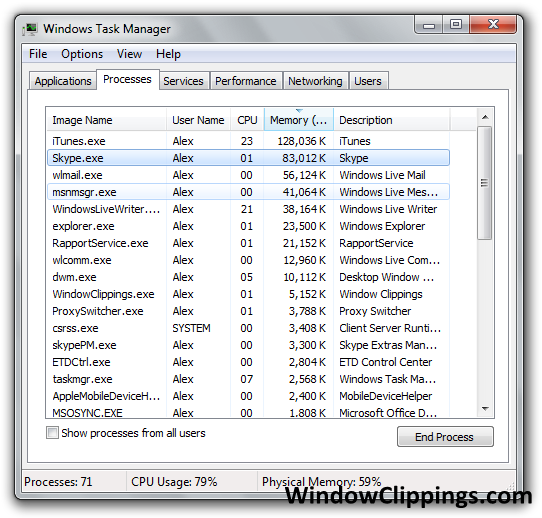Enable Show processes from all users
This screenshot has height=518, width=542.
[52, 433]
